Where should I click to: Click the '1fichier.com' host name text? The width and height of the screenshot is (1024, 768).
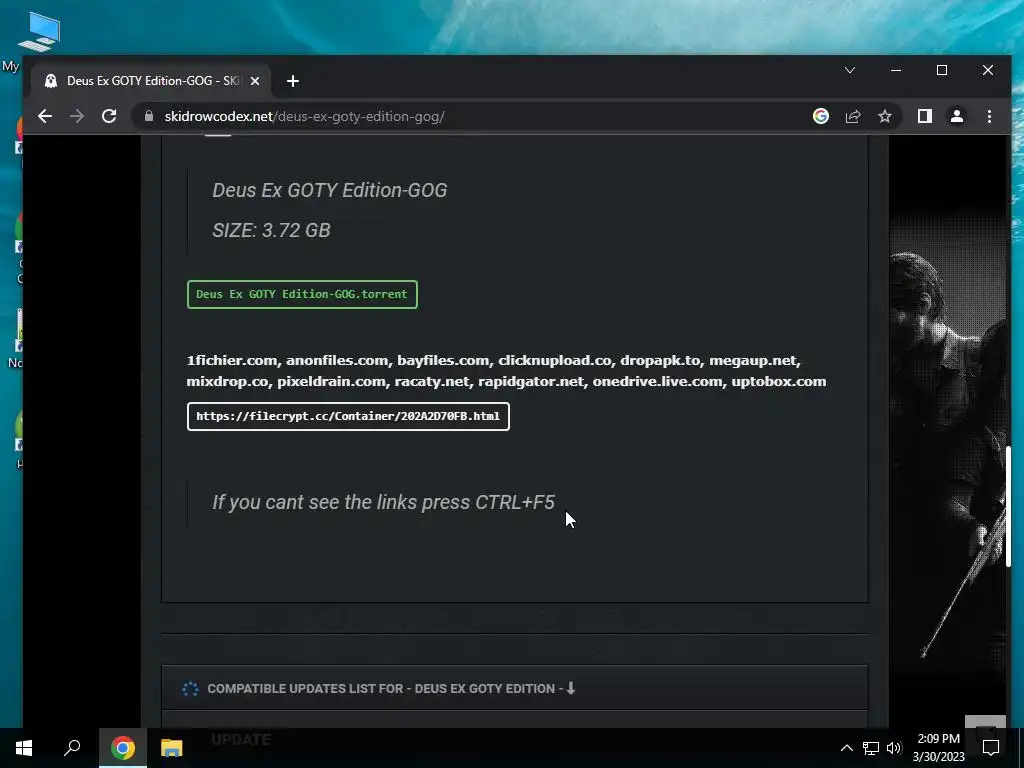point(232,360)
